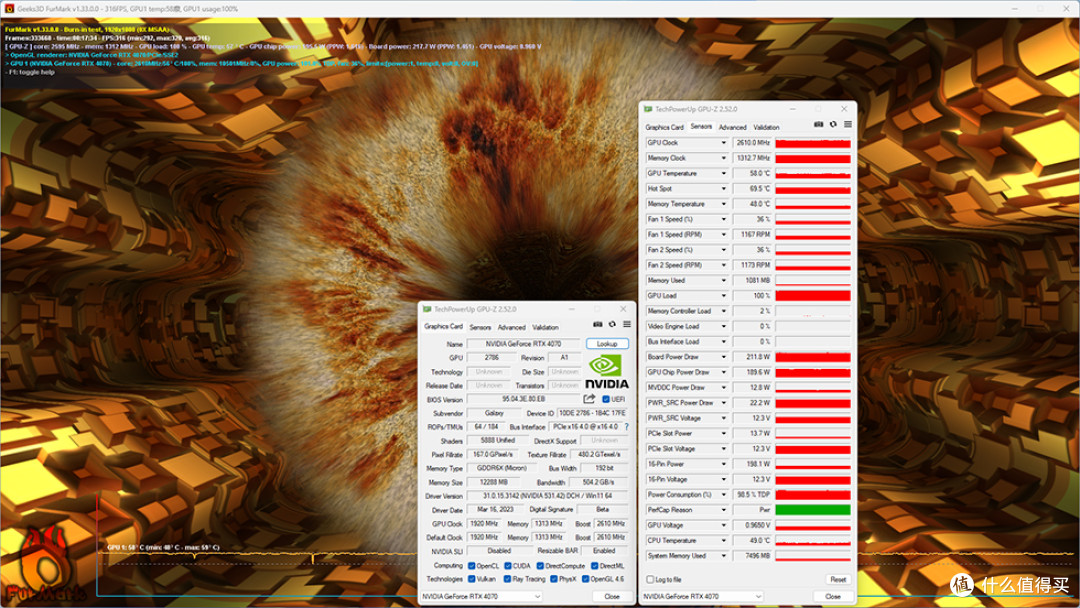Click the GPU-Z title icon in Graphics Card window
Screen dimensions: 1080x608
click(426, 309)
